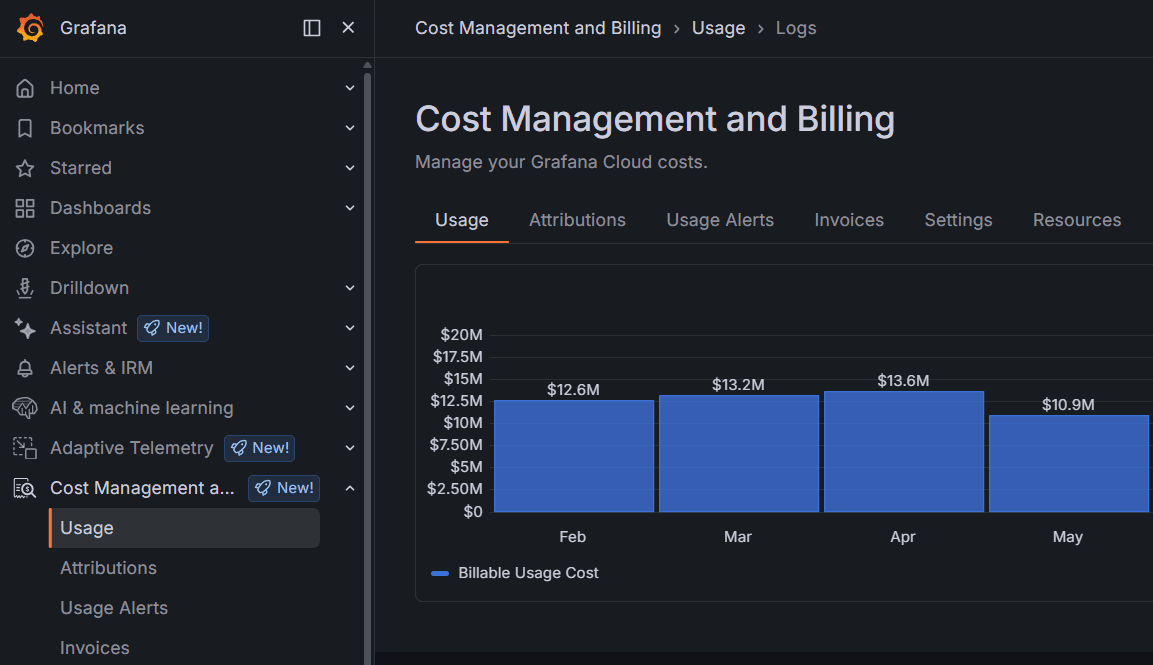This screenshot has width=1153, height=665.
Task: Open the Settings tab
Action: (x=957, y=219)
